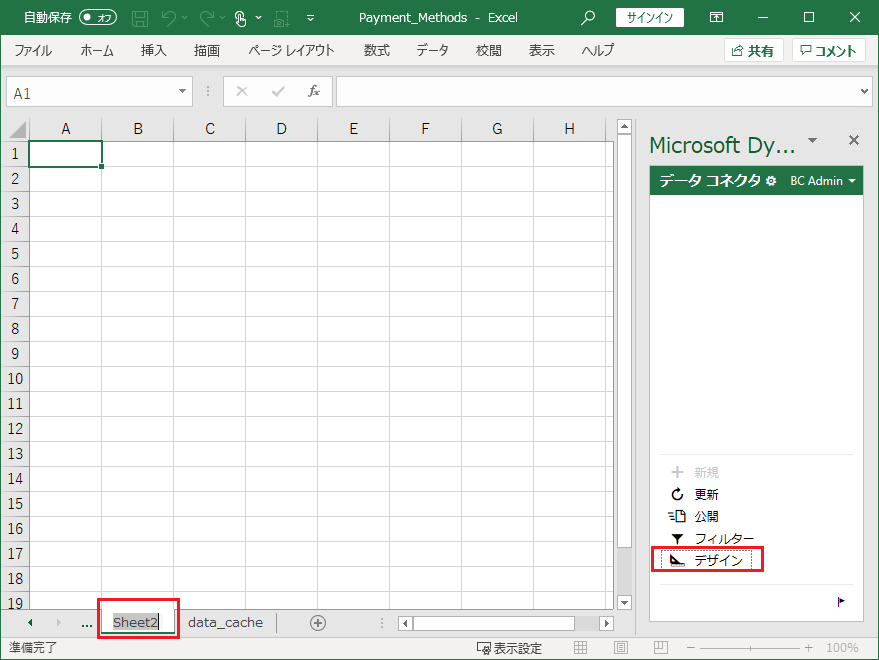Open Data Connector settings gear icon
The image size is (879, 660).
click(770, 181)
